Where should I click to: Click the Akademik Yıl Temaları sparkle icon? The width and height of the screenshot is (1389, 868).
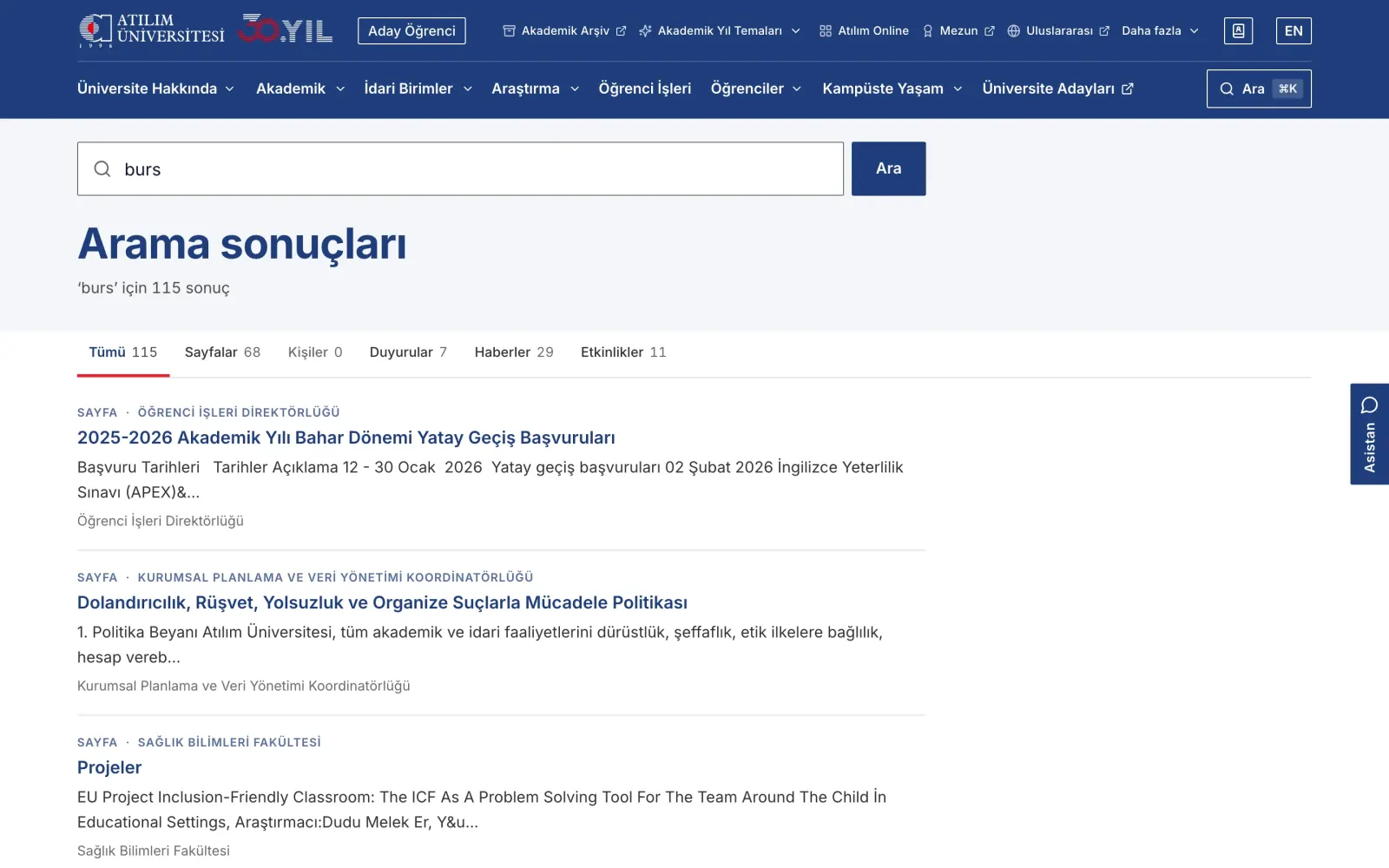pyautogui.click(x=645, y=30)
